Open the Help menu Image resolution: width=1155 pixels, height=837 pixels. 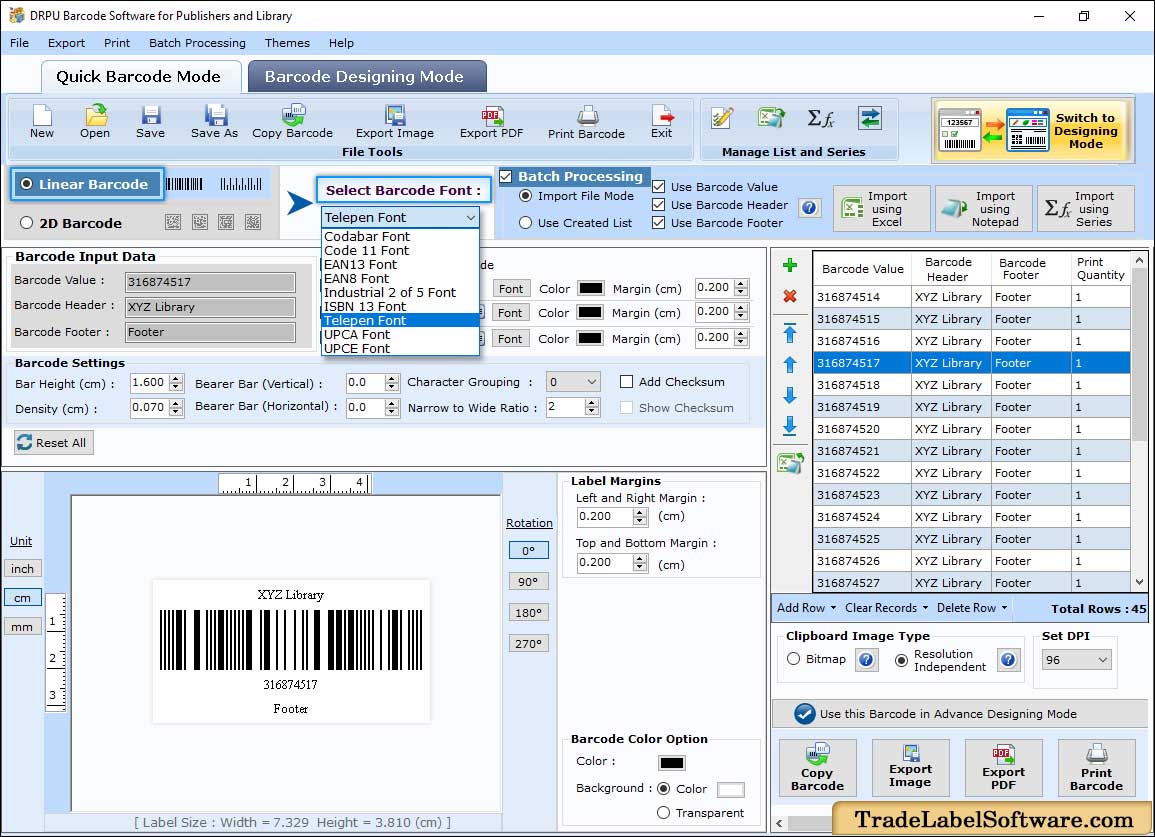point(341,43)
